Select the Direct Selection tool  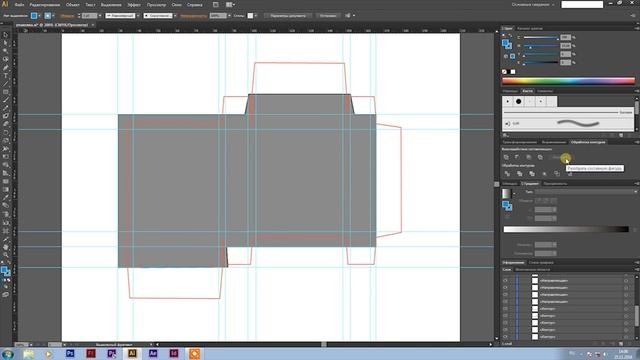[5, 43]
